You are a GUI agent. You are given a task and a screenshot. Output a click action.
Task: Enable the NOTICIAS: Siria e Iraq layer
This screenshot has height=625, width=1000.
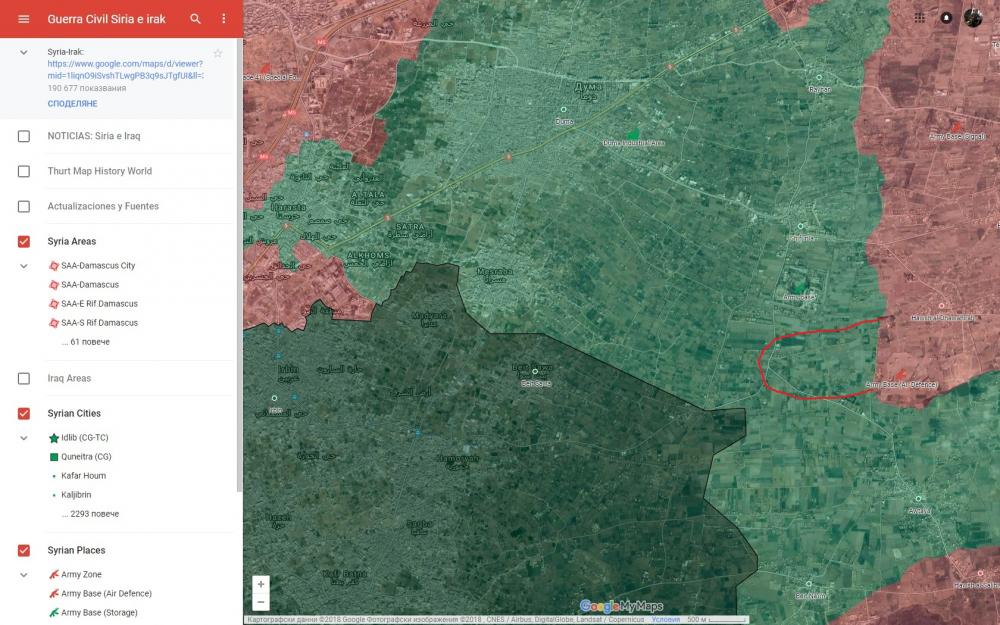(x=24, y=136)
